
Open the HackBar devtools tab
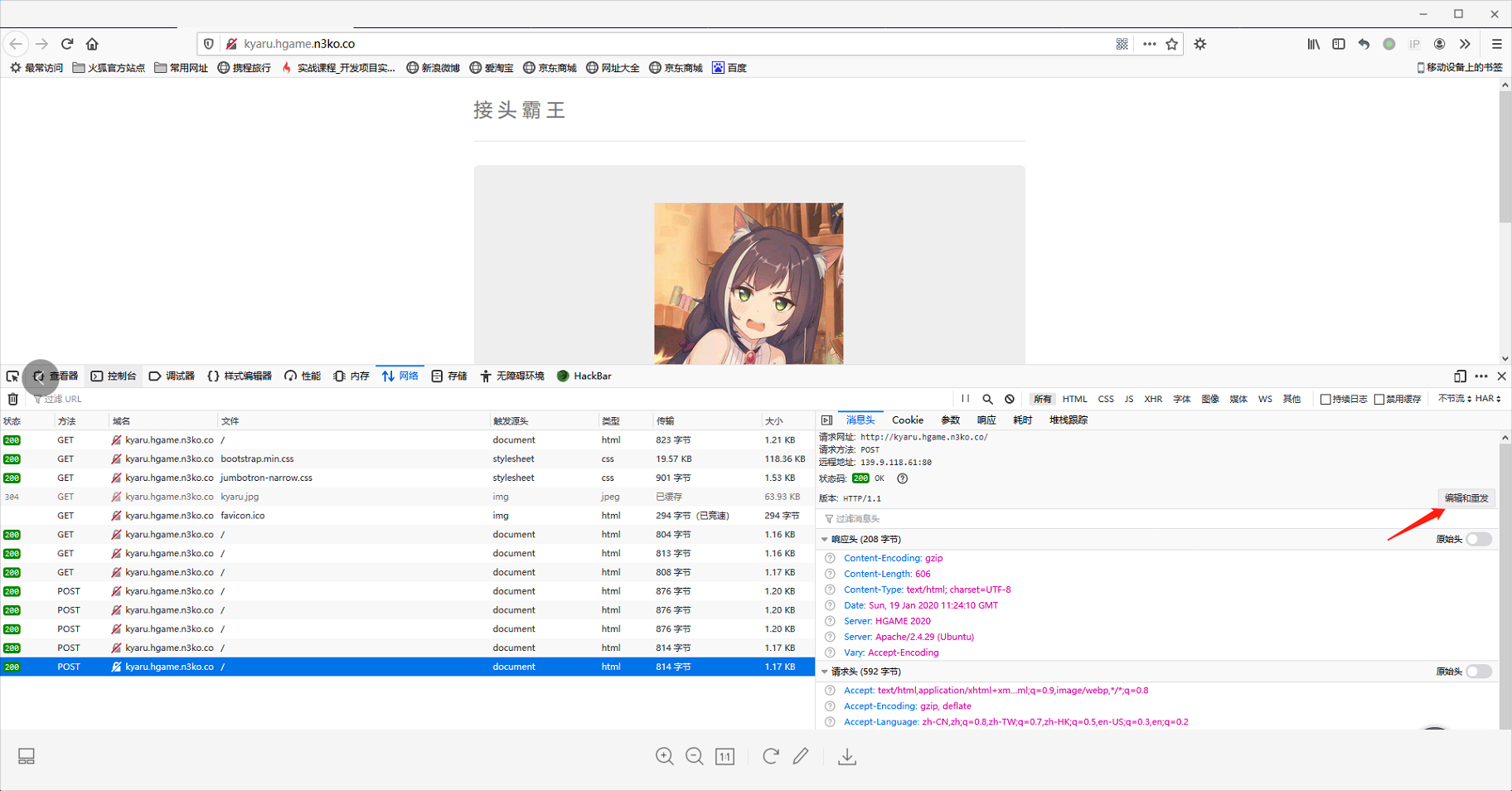pyautogui.click(x=584, y=376)
